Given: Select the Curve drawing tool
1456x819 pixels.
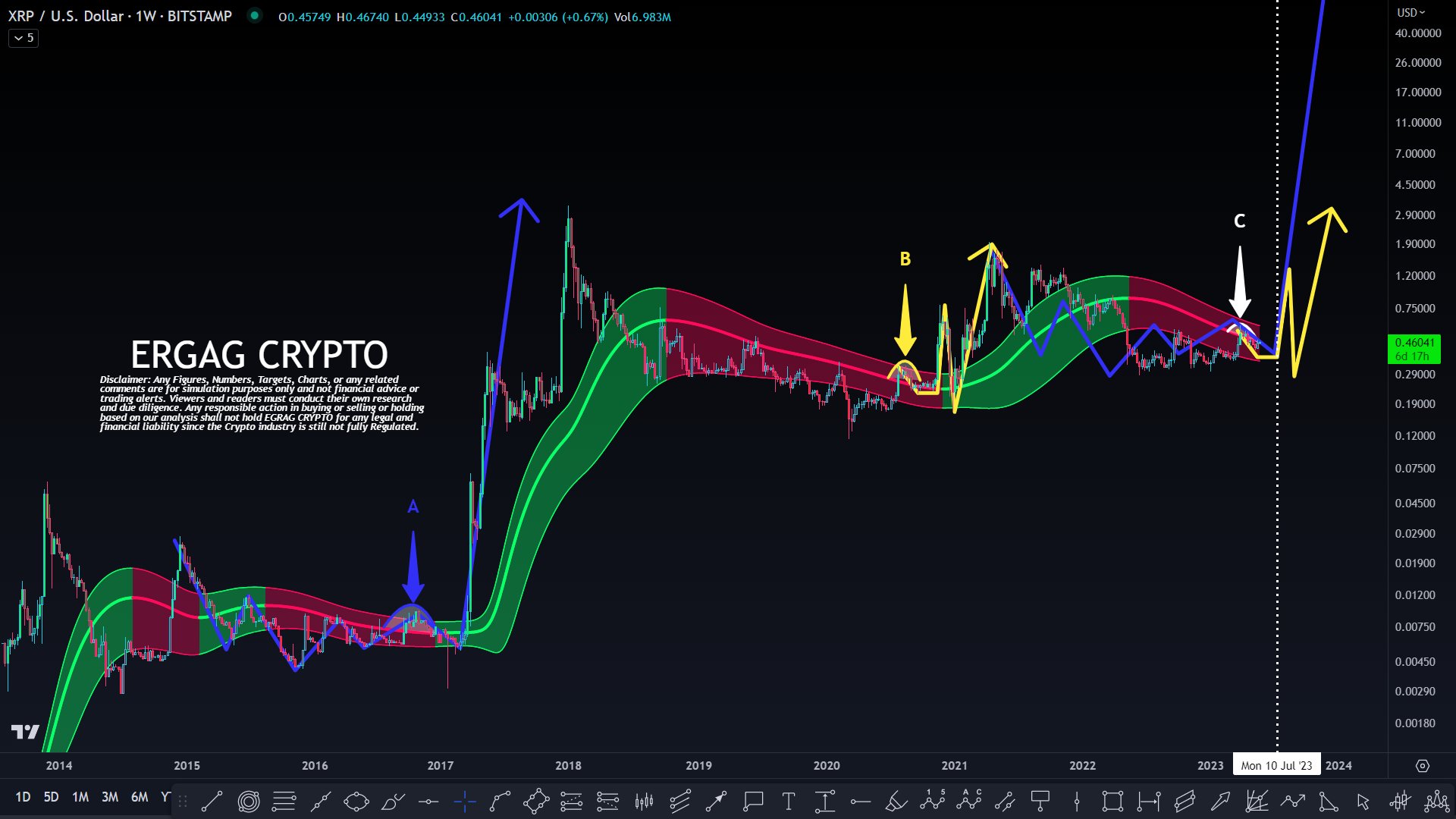Looking at the screenshot, I should 500,801.
